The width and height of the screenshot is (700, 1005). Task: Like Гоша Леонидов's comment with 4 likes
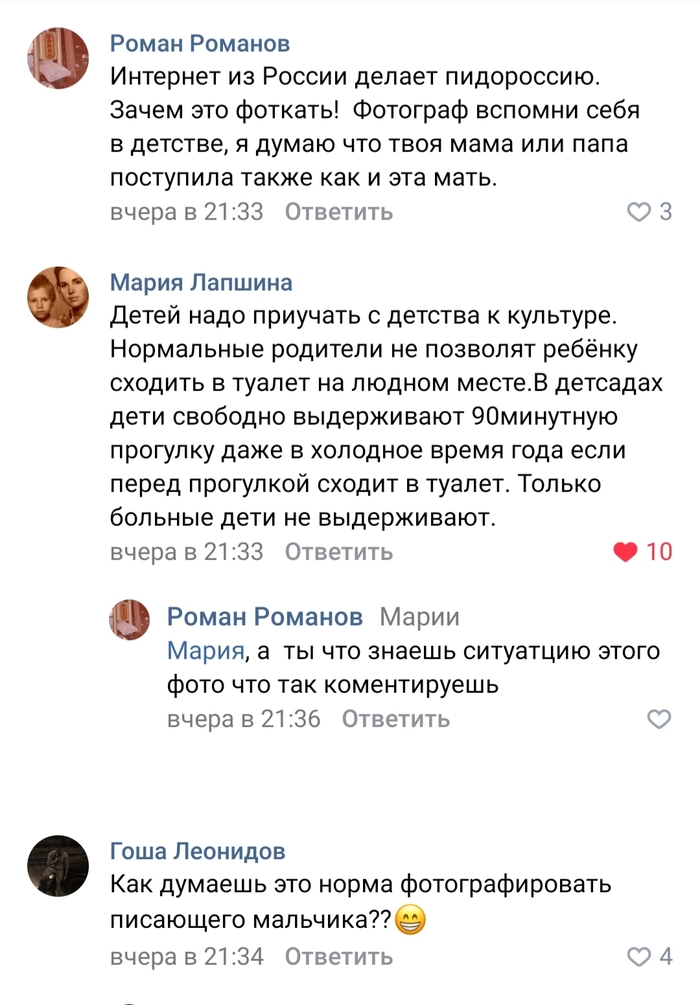coord(638,957)
